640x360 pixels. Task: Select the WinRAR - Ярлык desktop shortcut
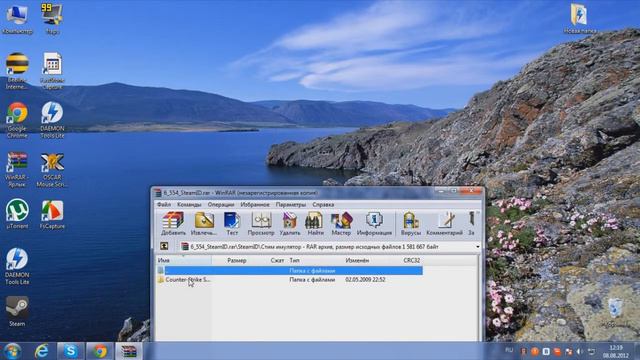coord(17,169)
